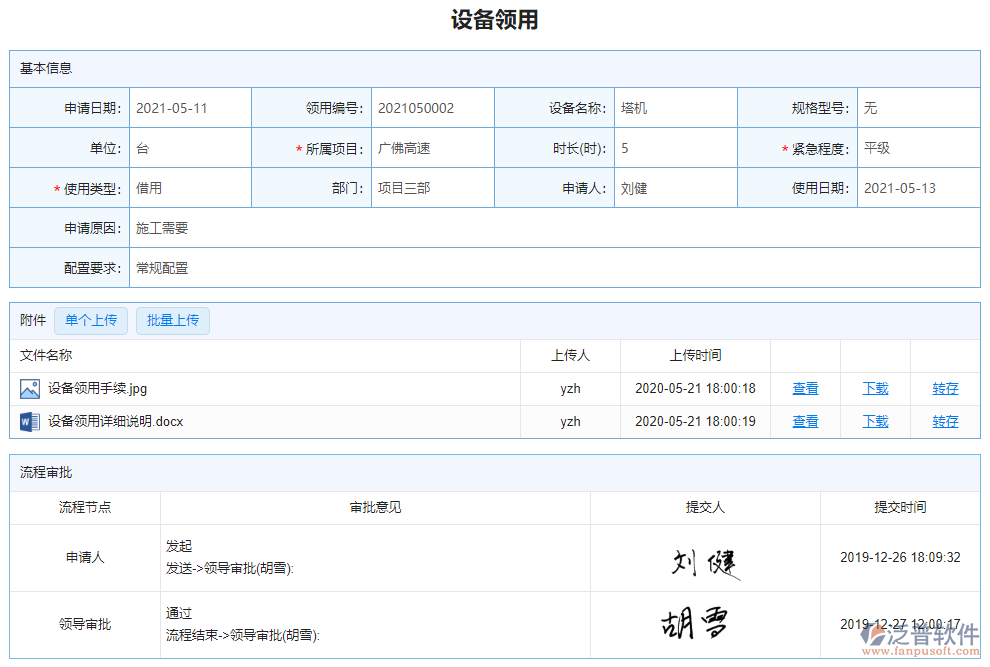Click 转存 for 设备领用手续.jpg
The height and width of the screenshot is (667, 990).
(x=945, y=388)
